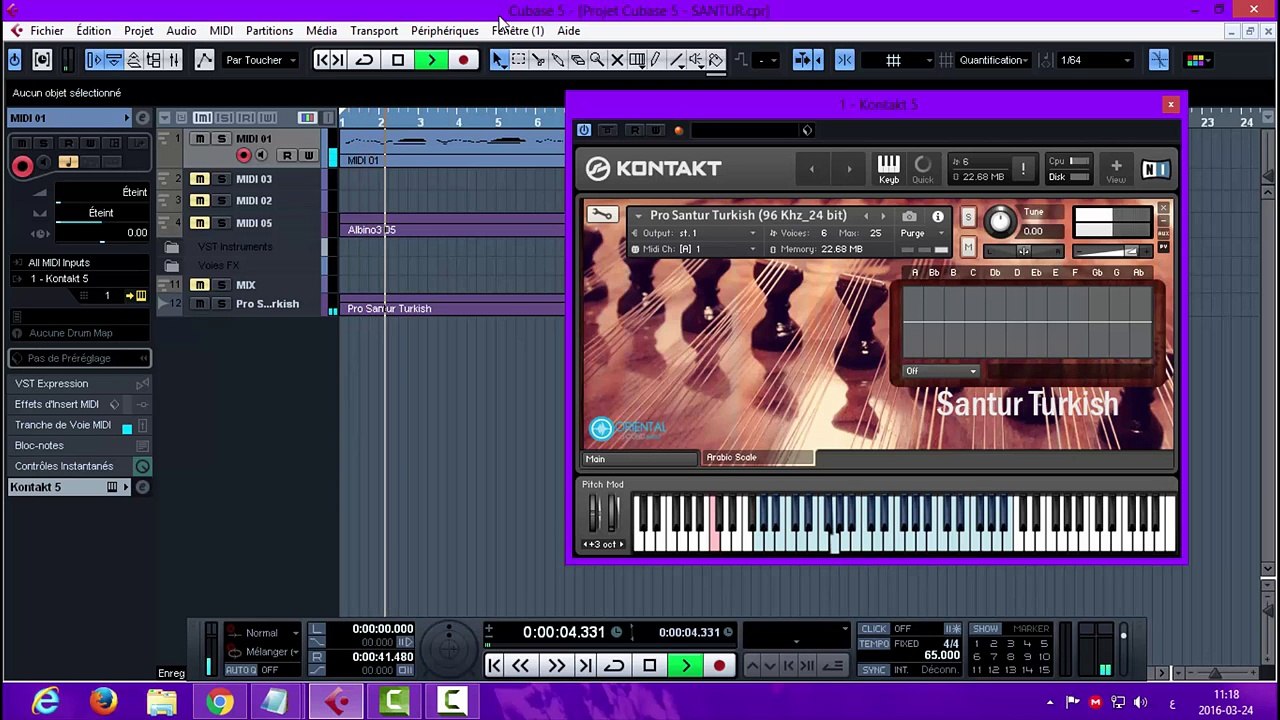Open the Bloc-notes inspector section

pyautogui.click(x=79, y=445)
